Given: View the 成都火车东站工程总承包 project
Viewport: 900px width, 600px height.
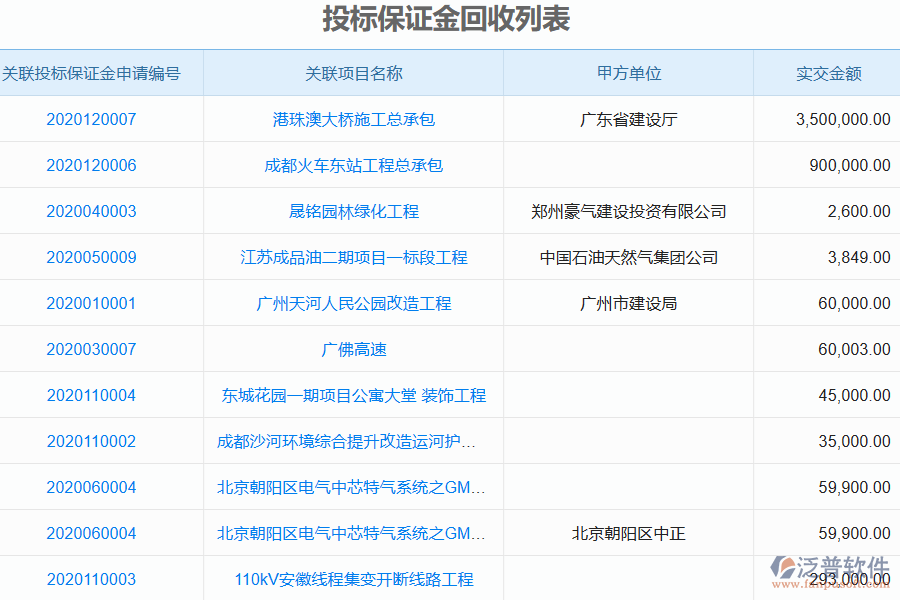Looking at the screenshot, I should pyautogui.click(x=353, y=165).
